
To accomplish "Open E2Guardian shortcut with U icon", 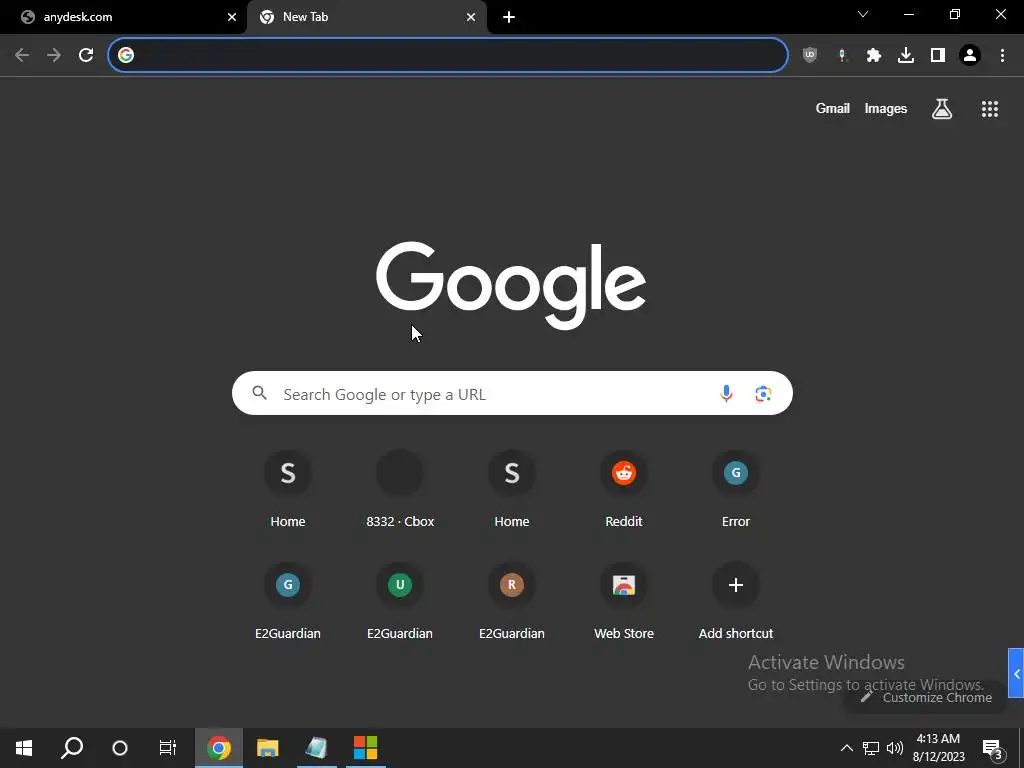I will [400, 601].
